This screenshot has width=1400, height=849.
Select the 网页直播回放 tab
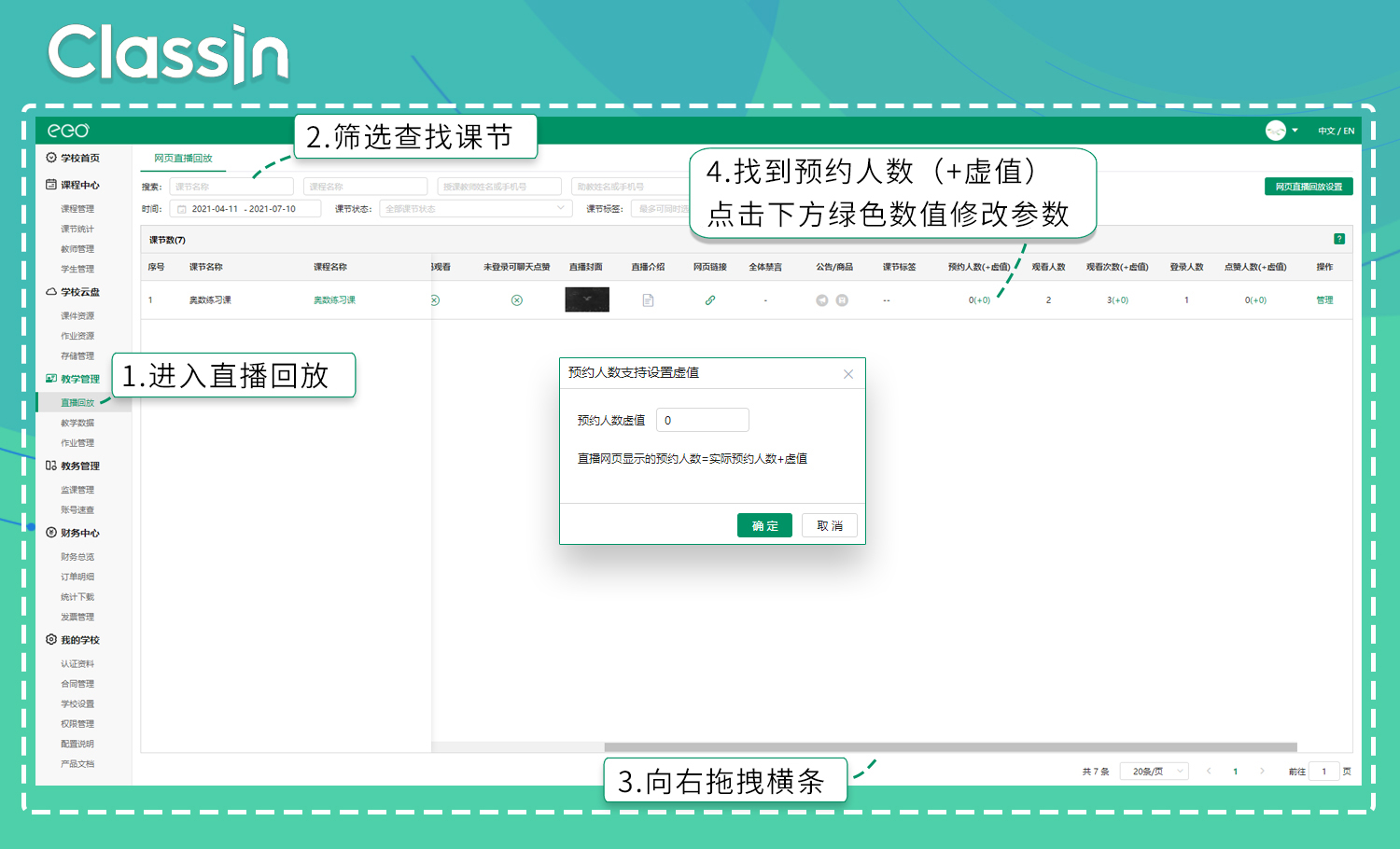tap(183, 159)
